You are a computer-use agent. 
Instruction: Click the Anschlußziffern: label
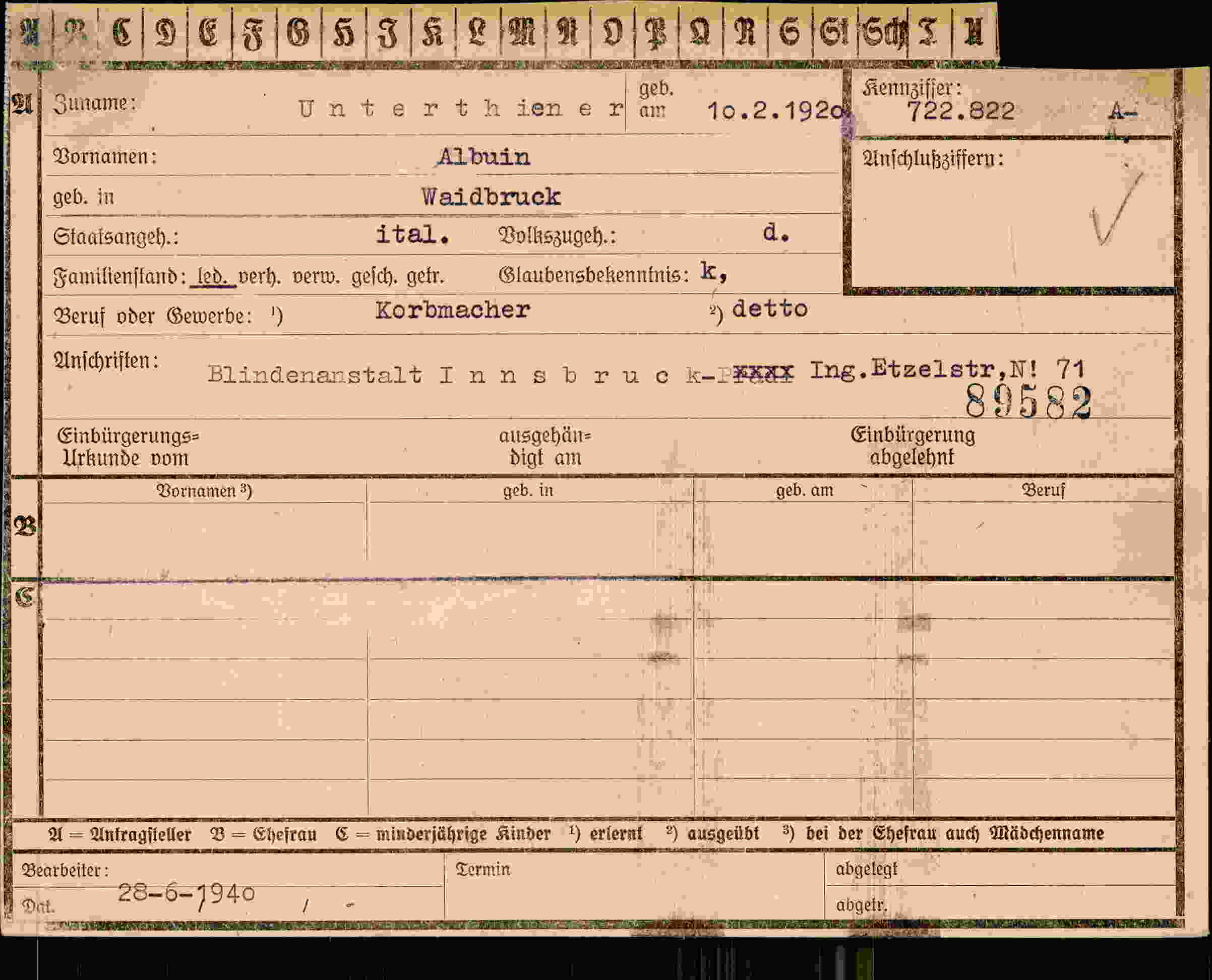(934, 159)
